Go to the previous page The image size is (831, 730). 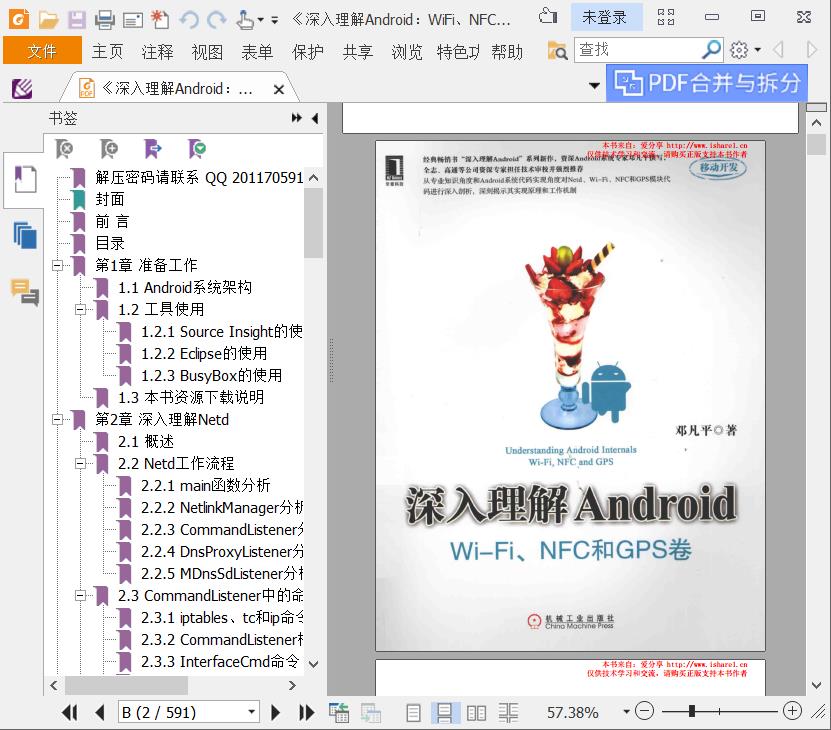point(99,712)
